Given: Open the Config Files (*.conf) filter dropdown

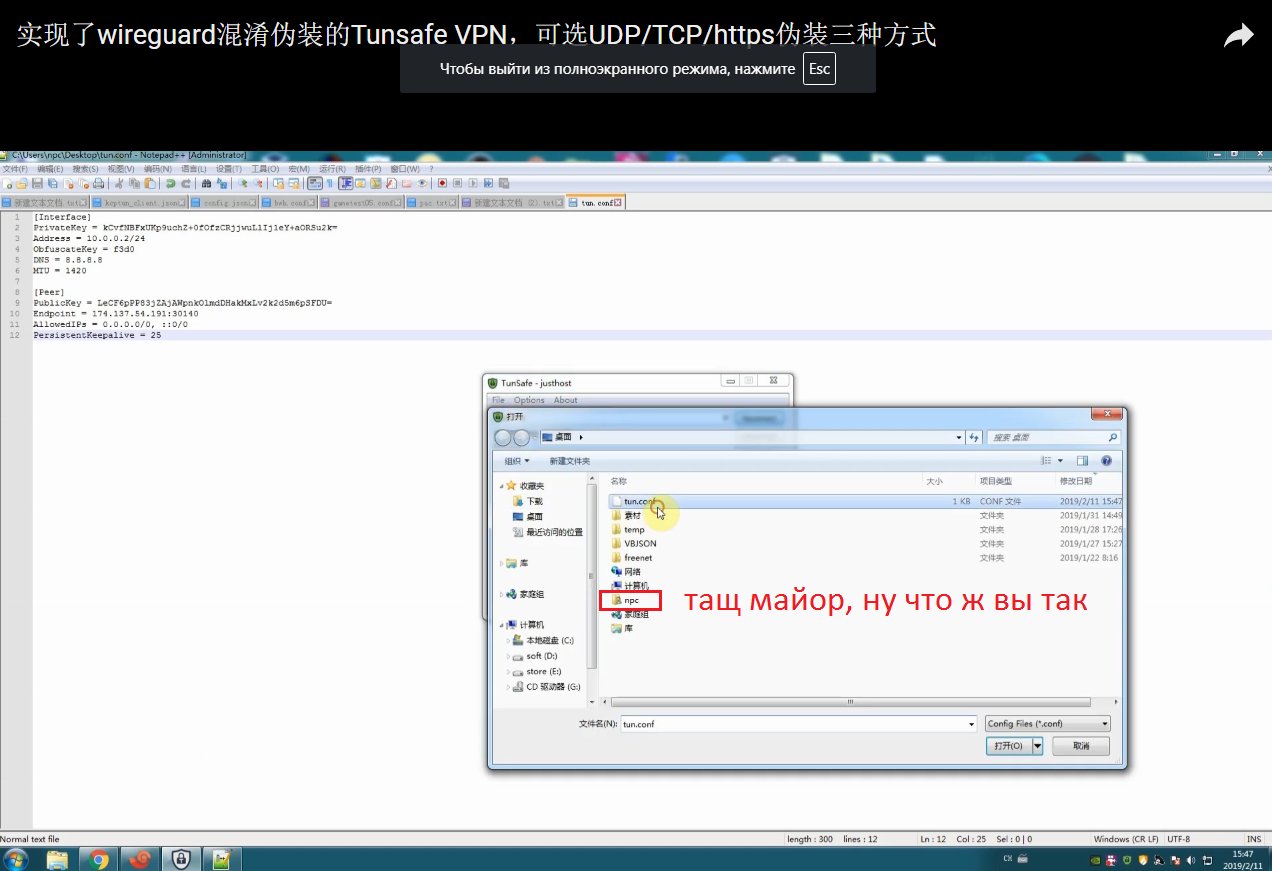Looking at the screenshot, I should [x=1047, y=723].
